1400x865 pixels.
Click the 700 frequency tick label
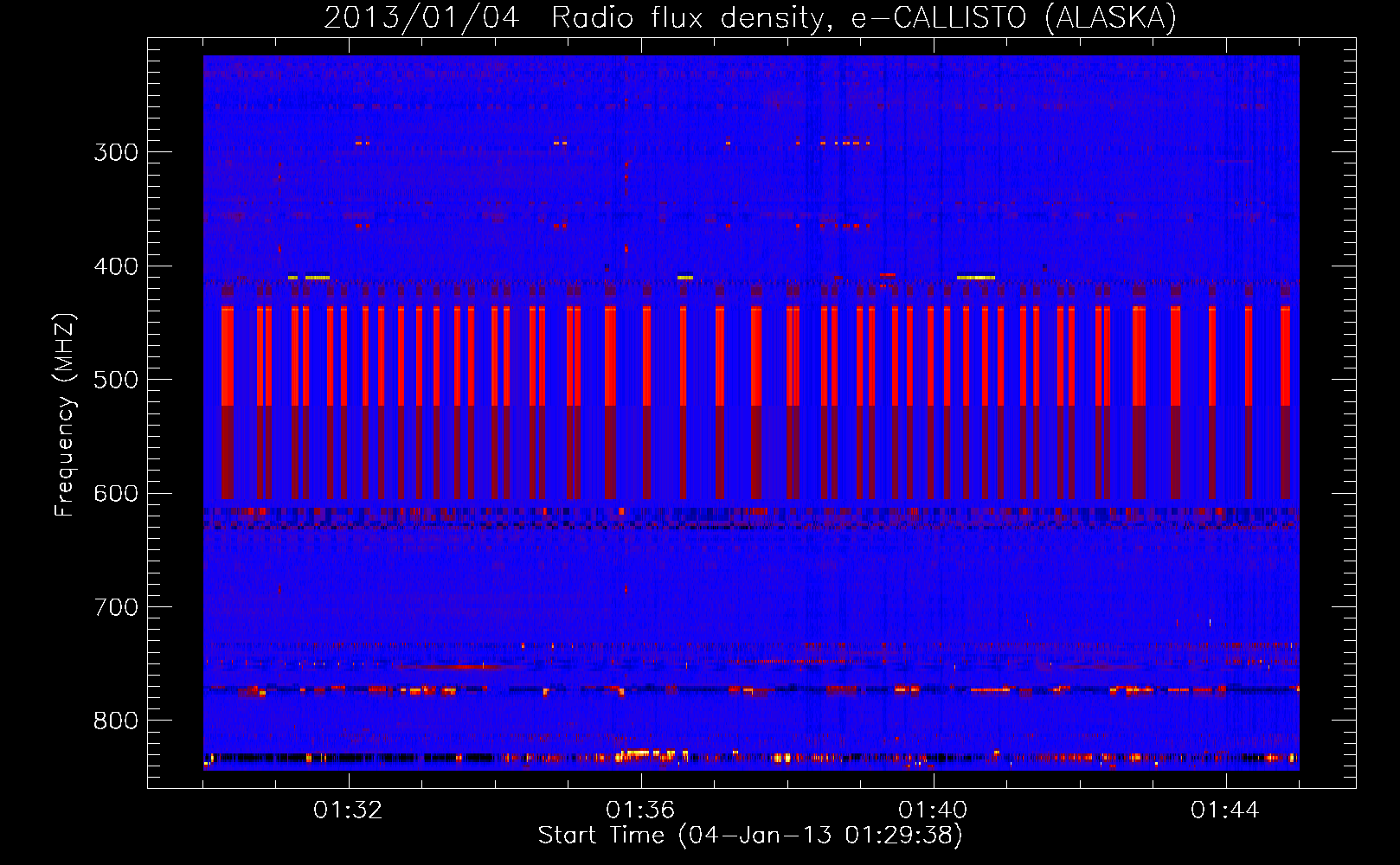(x=116, y=607)
